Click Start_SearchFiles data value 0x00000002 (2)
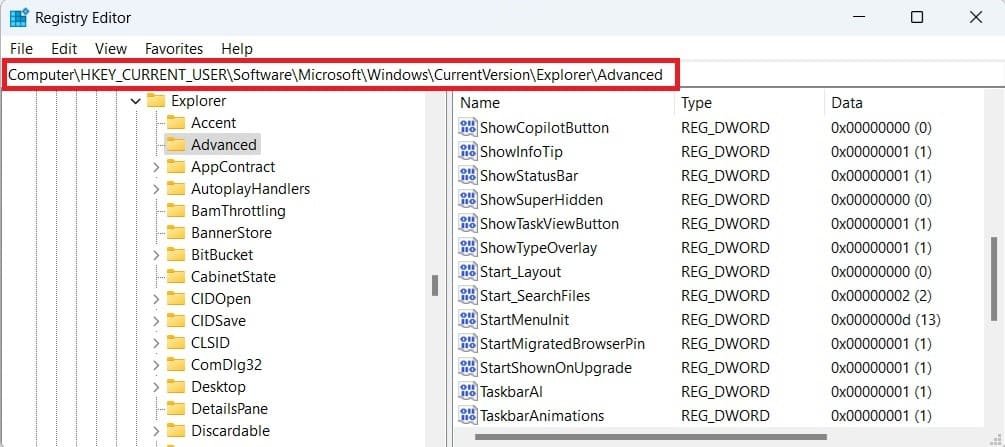 click(x=881, y=296)
